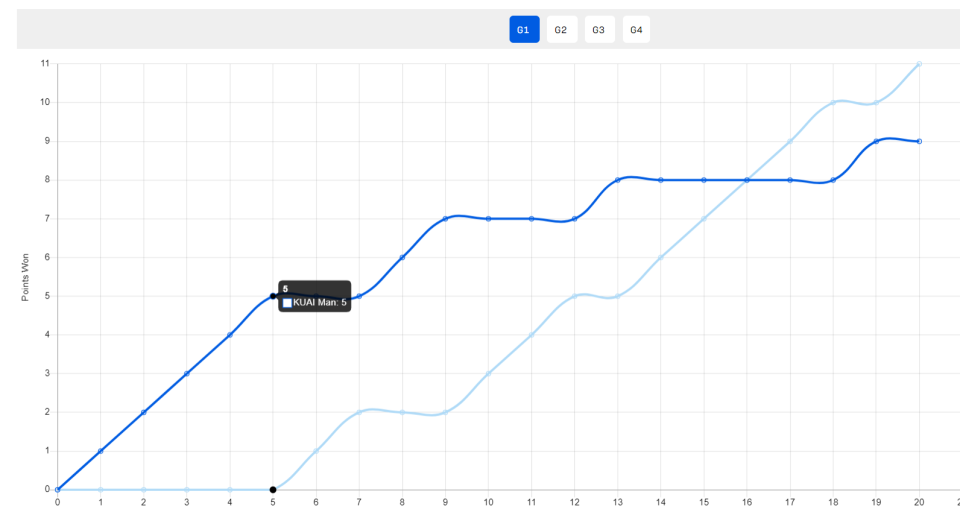This screenshot has width=960, height=515.
Task: Click the white color swatch in the KUAI Man tooltip
Action: click(x=287, y=303)
